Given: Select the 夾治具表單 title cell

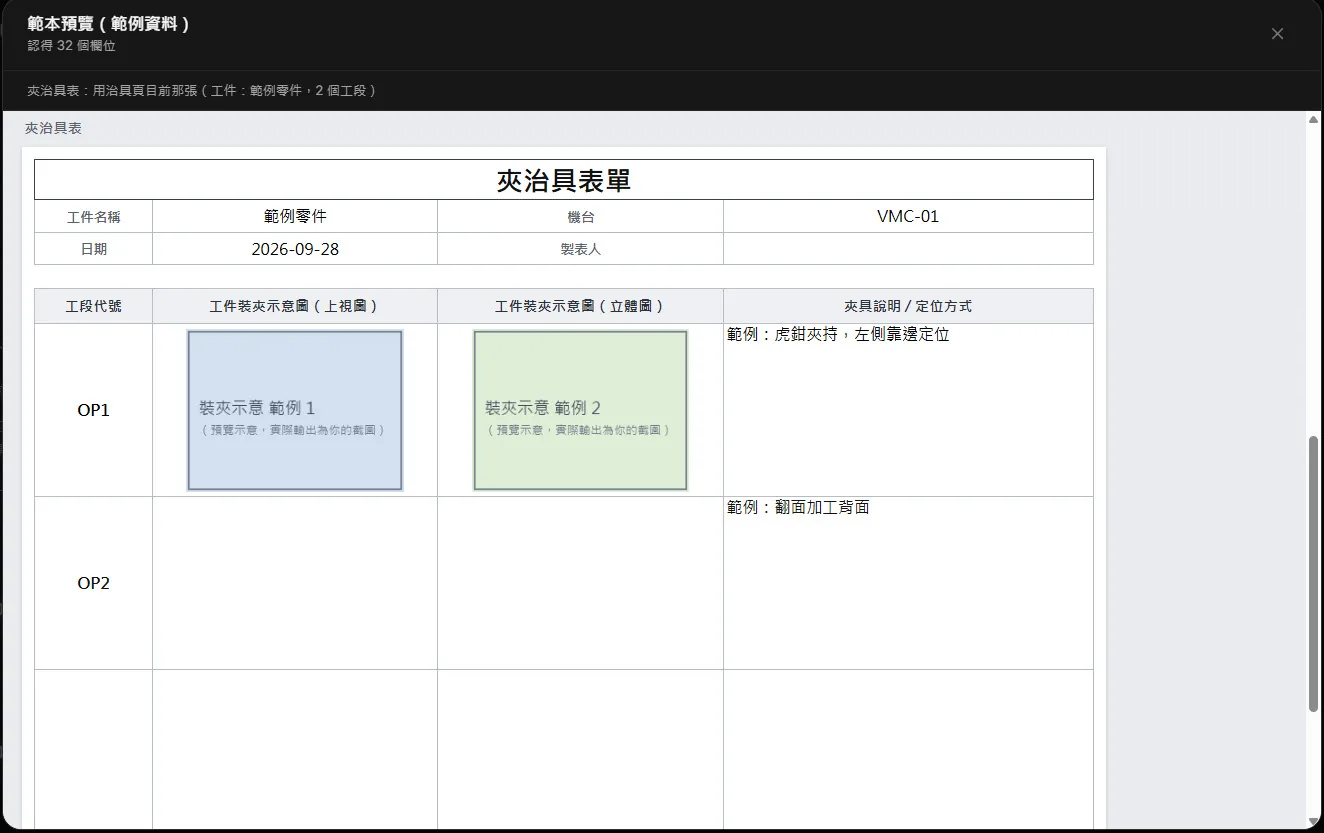Looking at the screenshot, I should click(564, 180).
